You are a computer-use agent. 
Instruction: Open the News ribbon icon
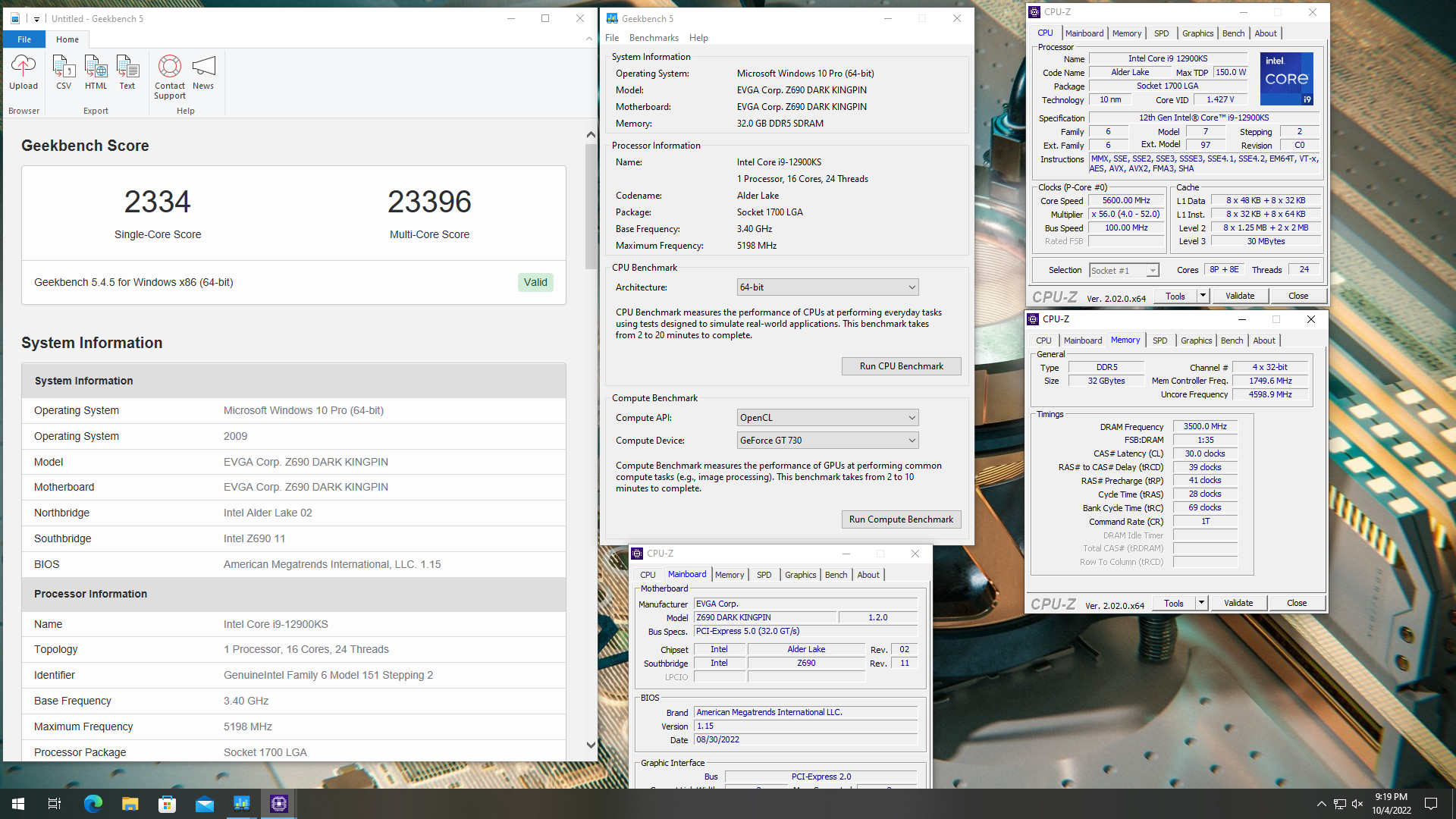click(203, 73)
